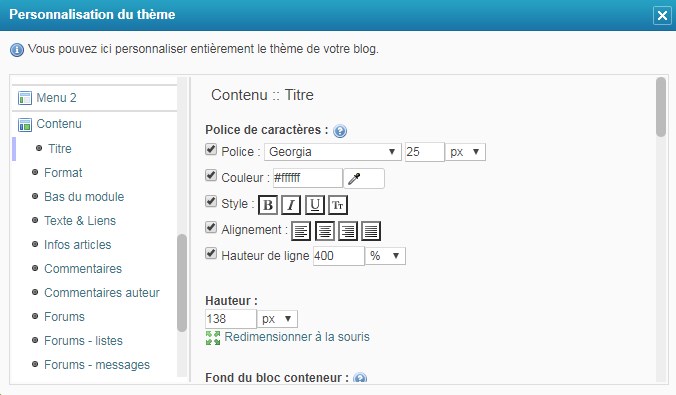Toggle the Bold style button
Screen dimensions: 676x395
pyautogui.click(x=268, y=205)
